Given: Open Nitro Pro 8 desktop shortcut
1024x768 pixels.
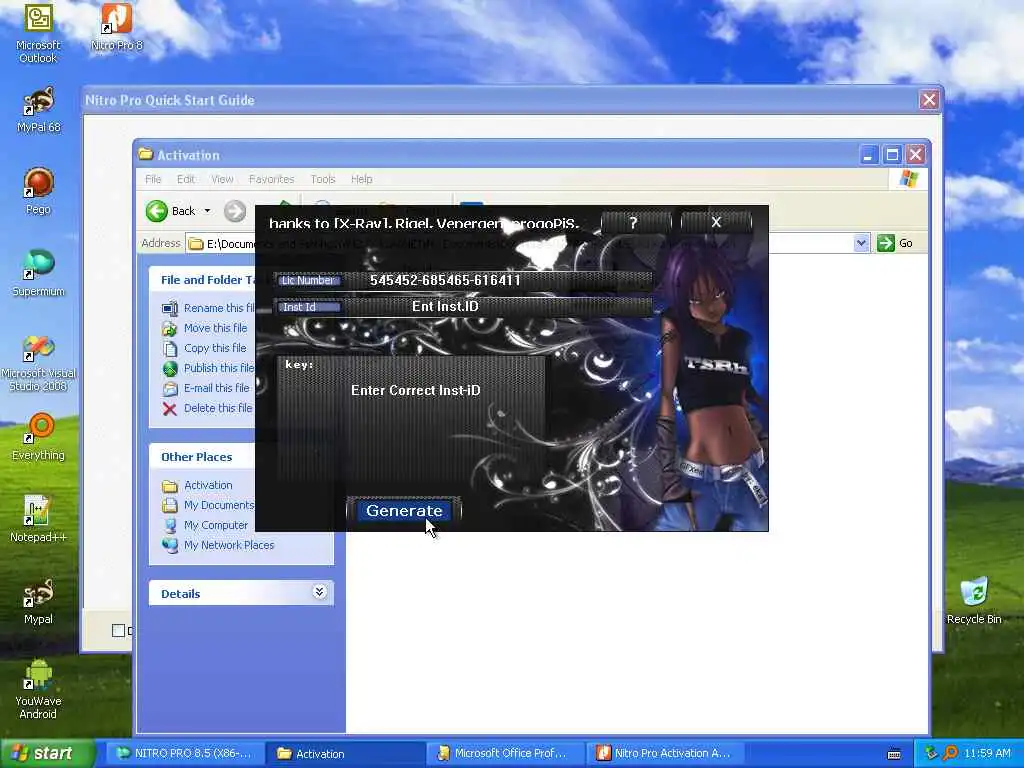Looking at the screenshot, I should coord(116,27).
